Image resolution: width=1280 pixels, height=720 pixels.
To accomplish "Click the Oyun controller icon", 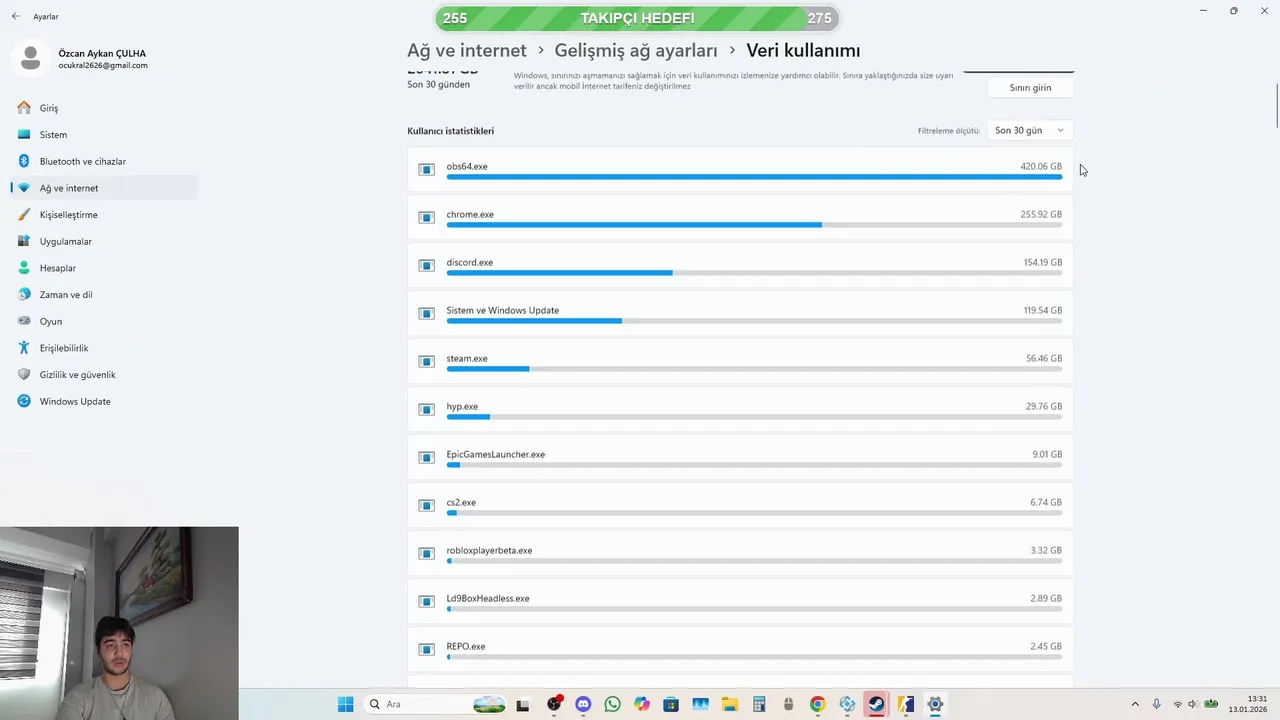I will pyautogui.click(x=24, y=321).
